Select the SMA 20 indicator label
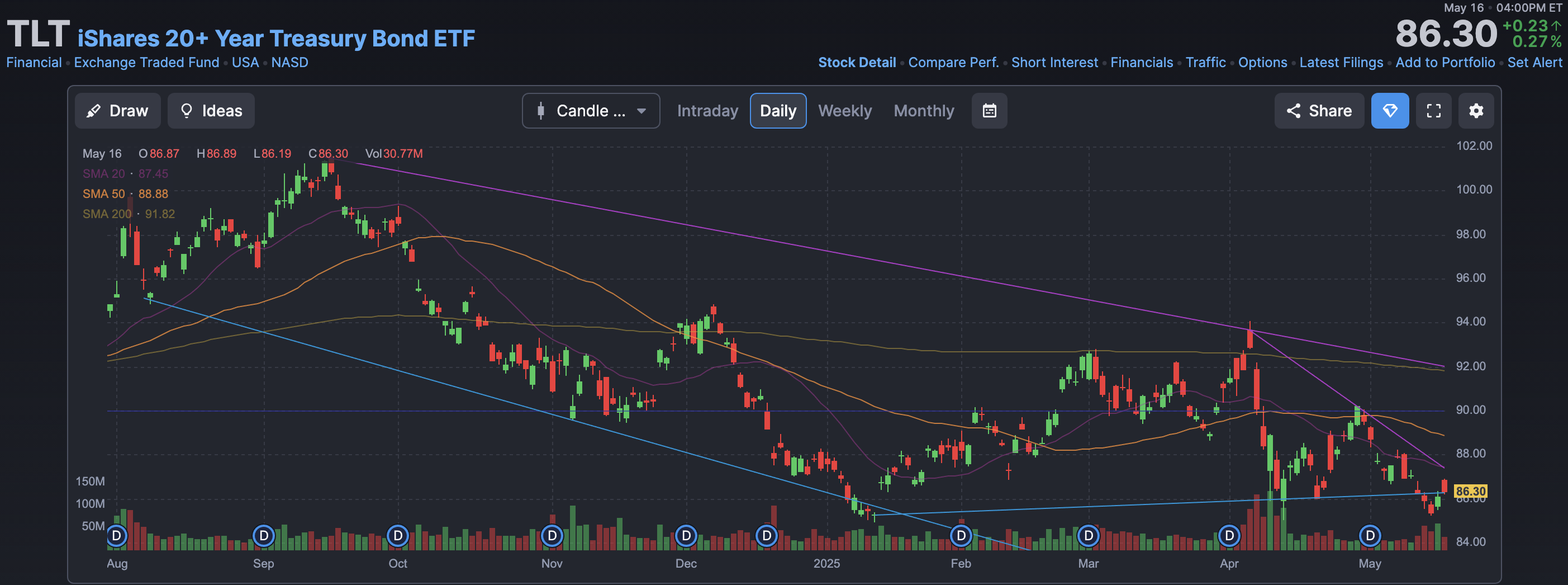 pos(103,174)
